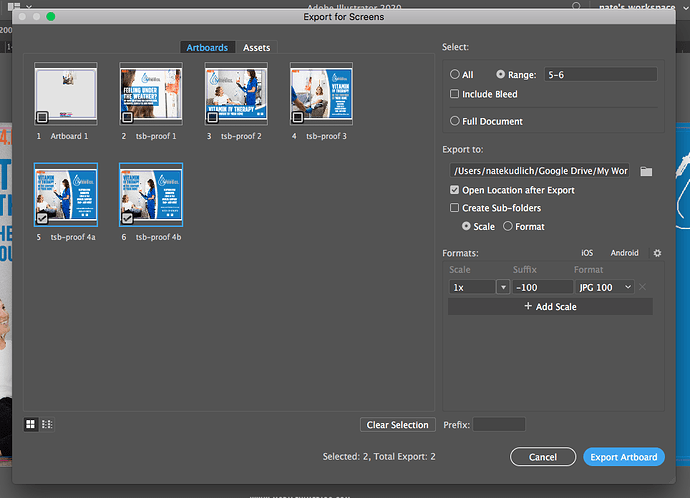This screenshot has width=690, height=498.
Task: Switch to thumbnail grid view icon
Action: 30,424
